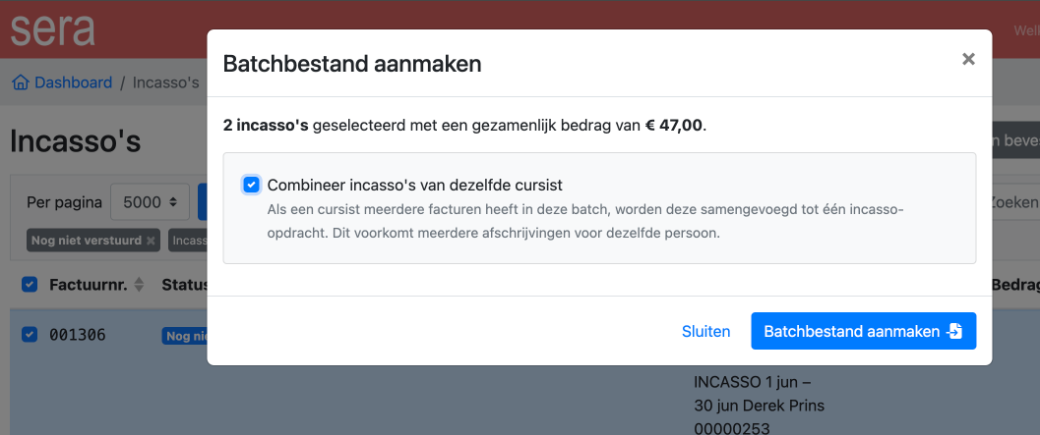This screenshot has width=1040, height=435.
Task: Uncheck 'Combineer incasso's van dezelfde cursist'
Action: pos(251,184)
